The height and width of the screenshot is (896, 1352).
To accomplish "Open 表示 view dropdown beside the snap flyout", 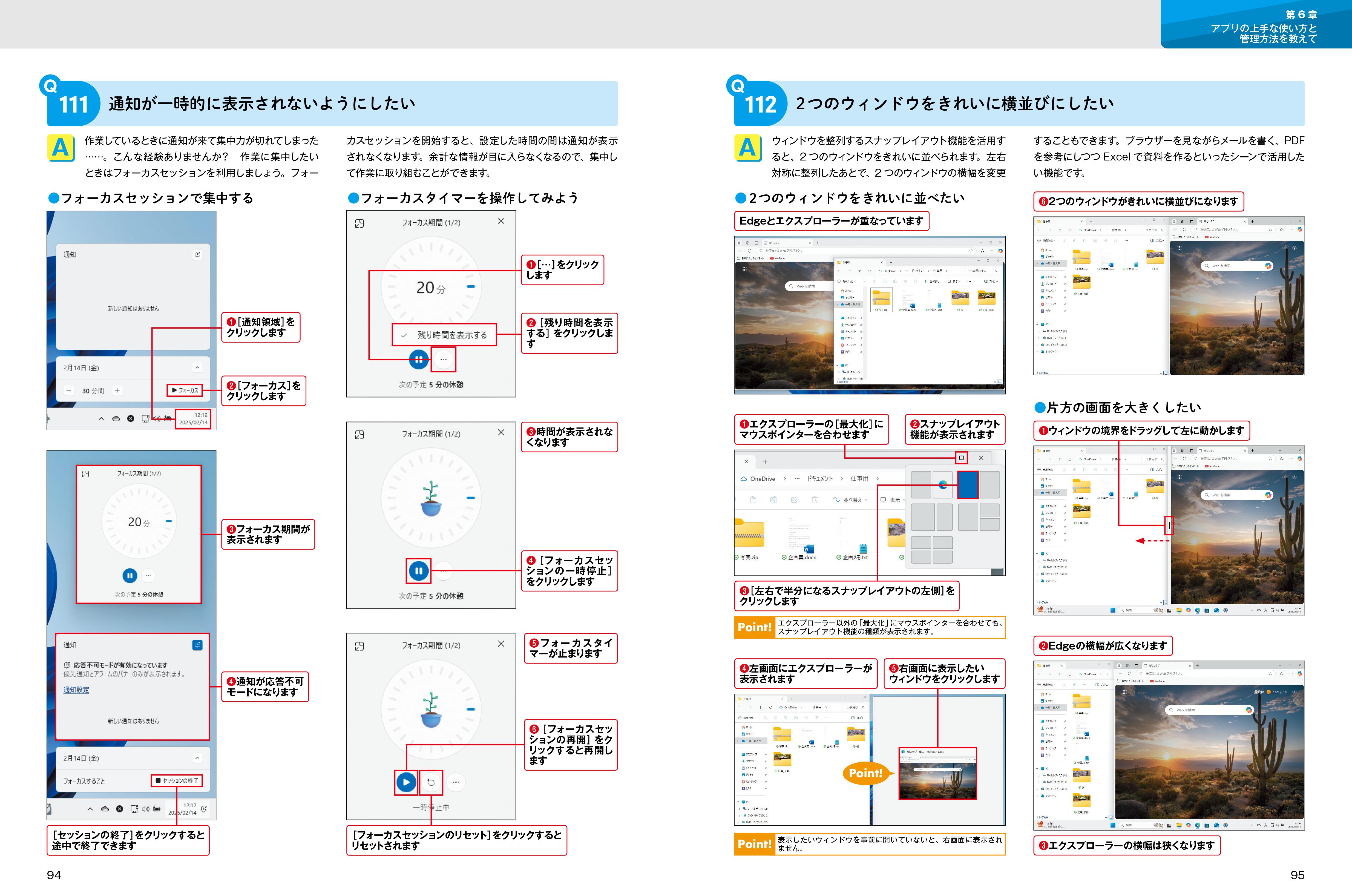I will click(x=893, y=500).
